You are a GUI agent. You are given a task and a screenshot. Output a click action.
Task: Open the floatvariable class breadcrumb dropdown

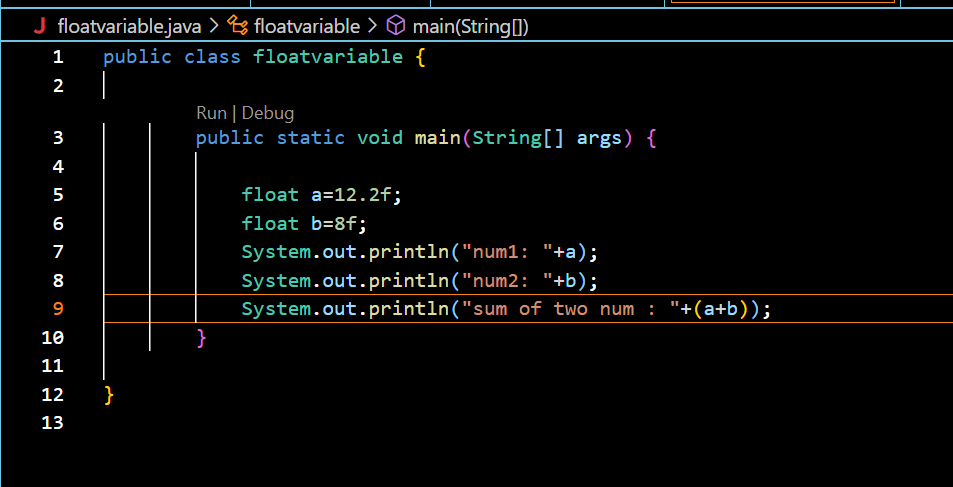tap(307, 26)
